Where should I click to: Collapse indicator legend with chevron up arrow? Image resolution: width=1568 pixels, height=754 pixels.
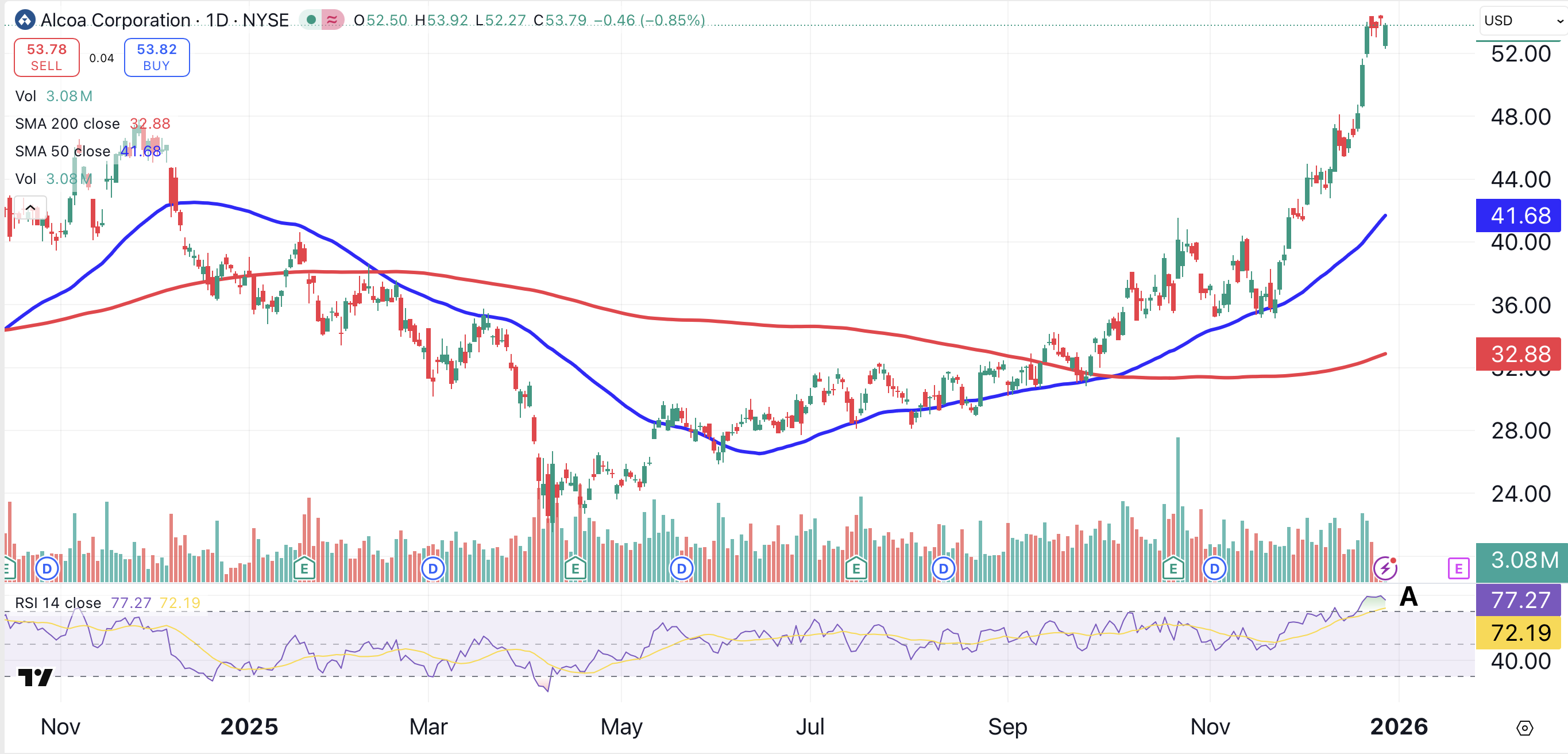30,207
